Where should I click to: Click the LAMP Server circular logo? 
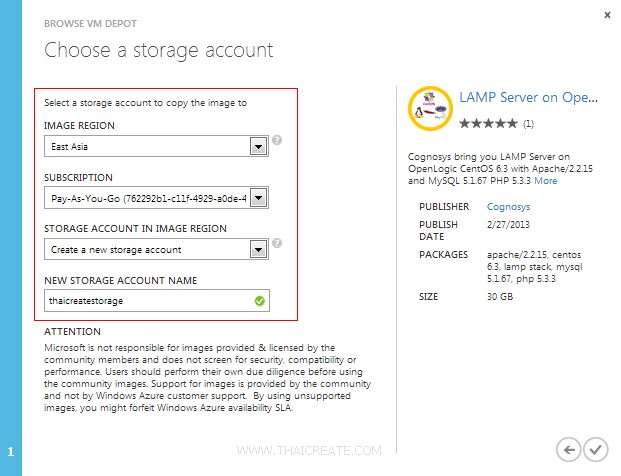click(431, 109)
